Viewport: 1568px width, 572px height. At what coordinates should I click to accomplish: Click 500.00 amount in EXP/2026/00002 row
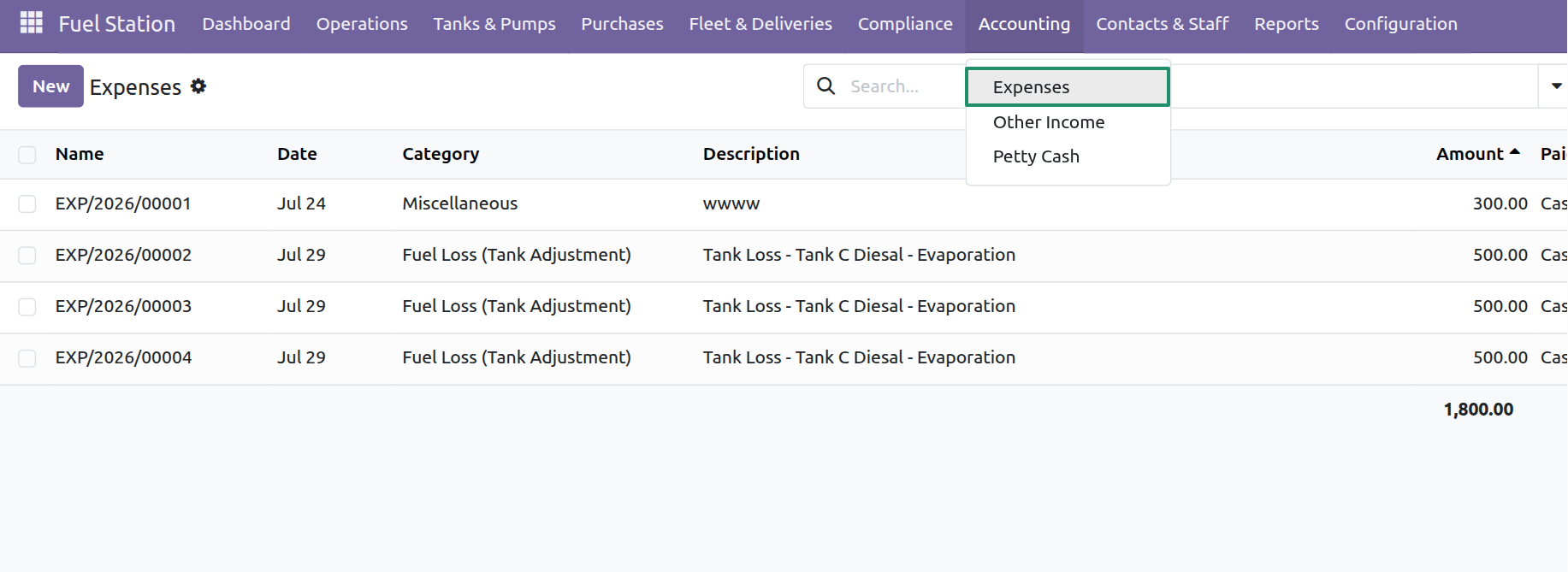(1500, 255)
